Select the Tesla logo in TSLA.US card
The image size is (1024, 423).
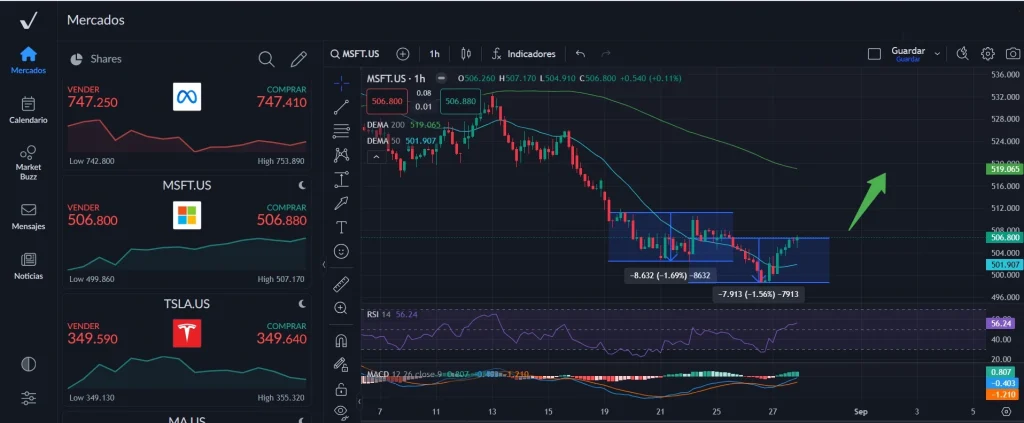tap(187, 334)
